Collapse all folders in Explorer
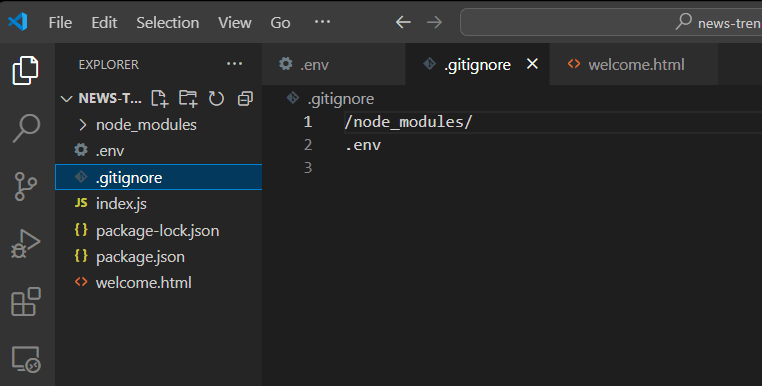The height and width of the screenshot is (386, 762). click(245, 99)
